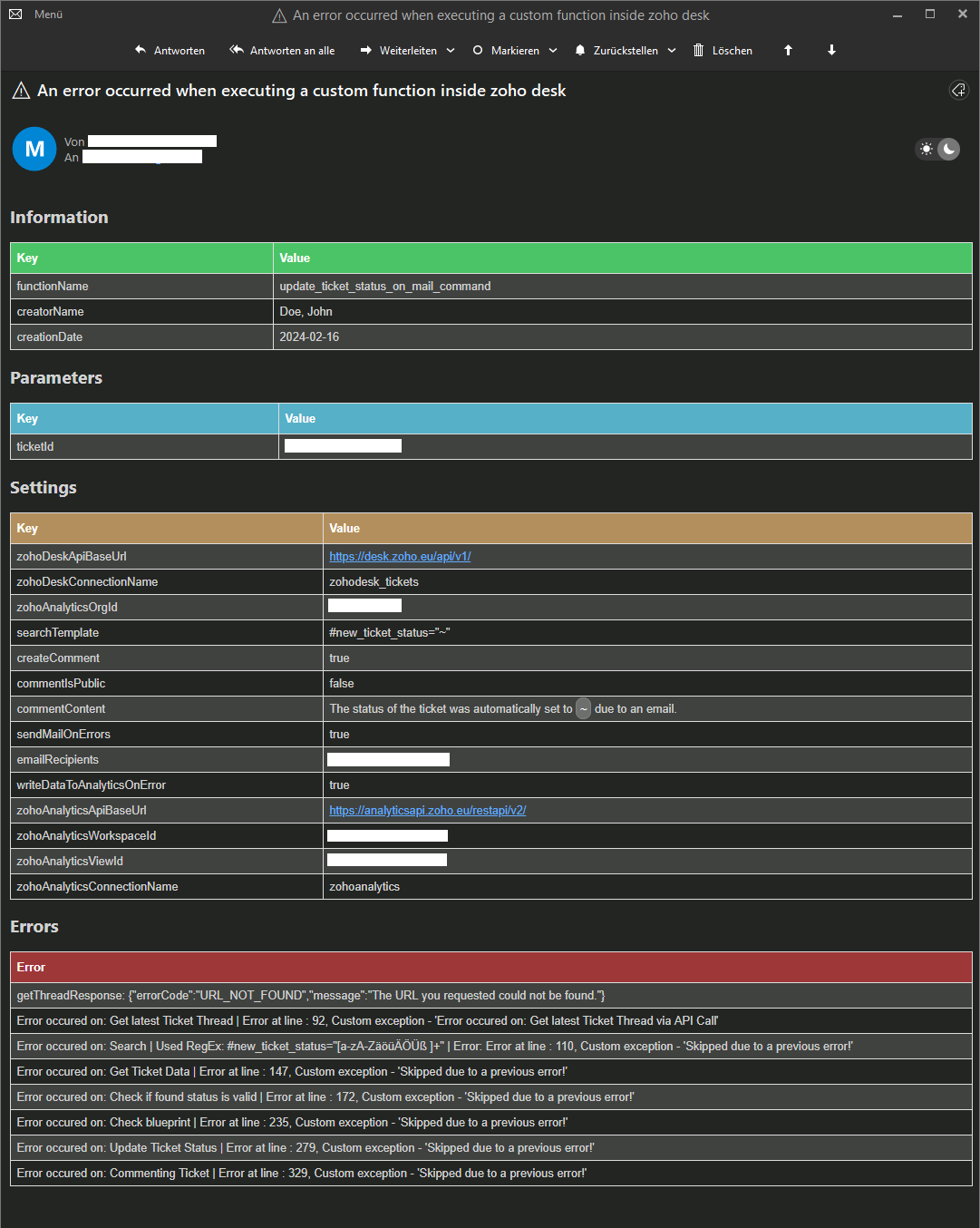
Task: Click the 'commentIsPublic' key cell
Action: (167, 683)
